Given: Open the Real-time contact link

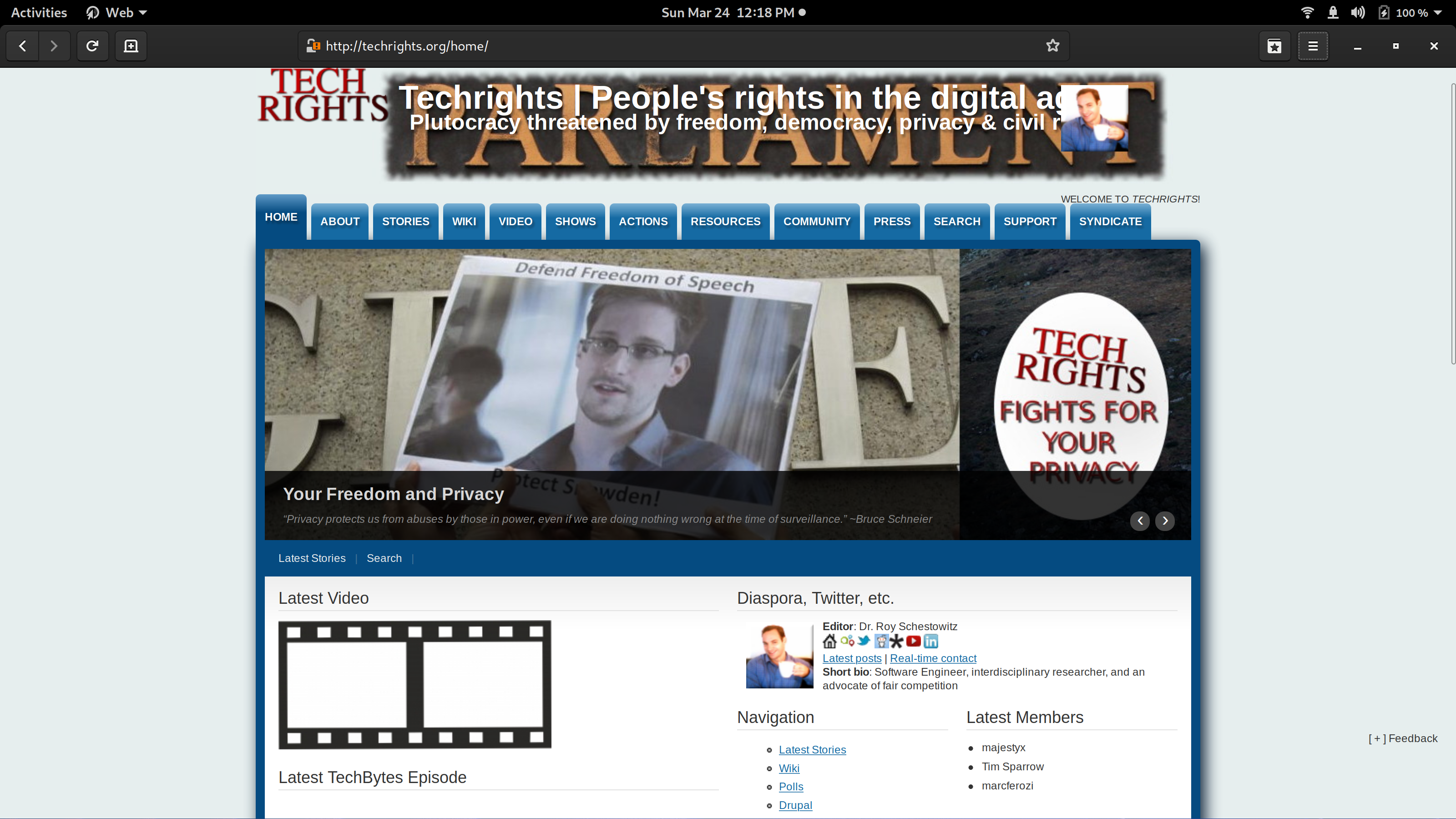Looking at the screenshot, I should pos(933,658).
